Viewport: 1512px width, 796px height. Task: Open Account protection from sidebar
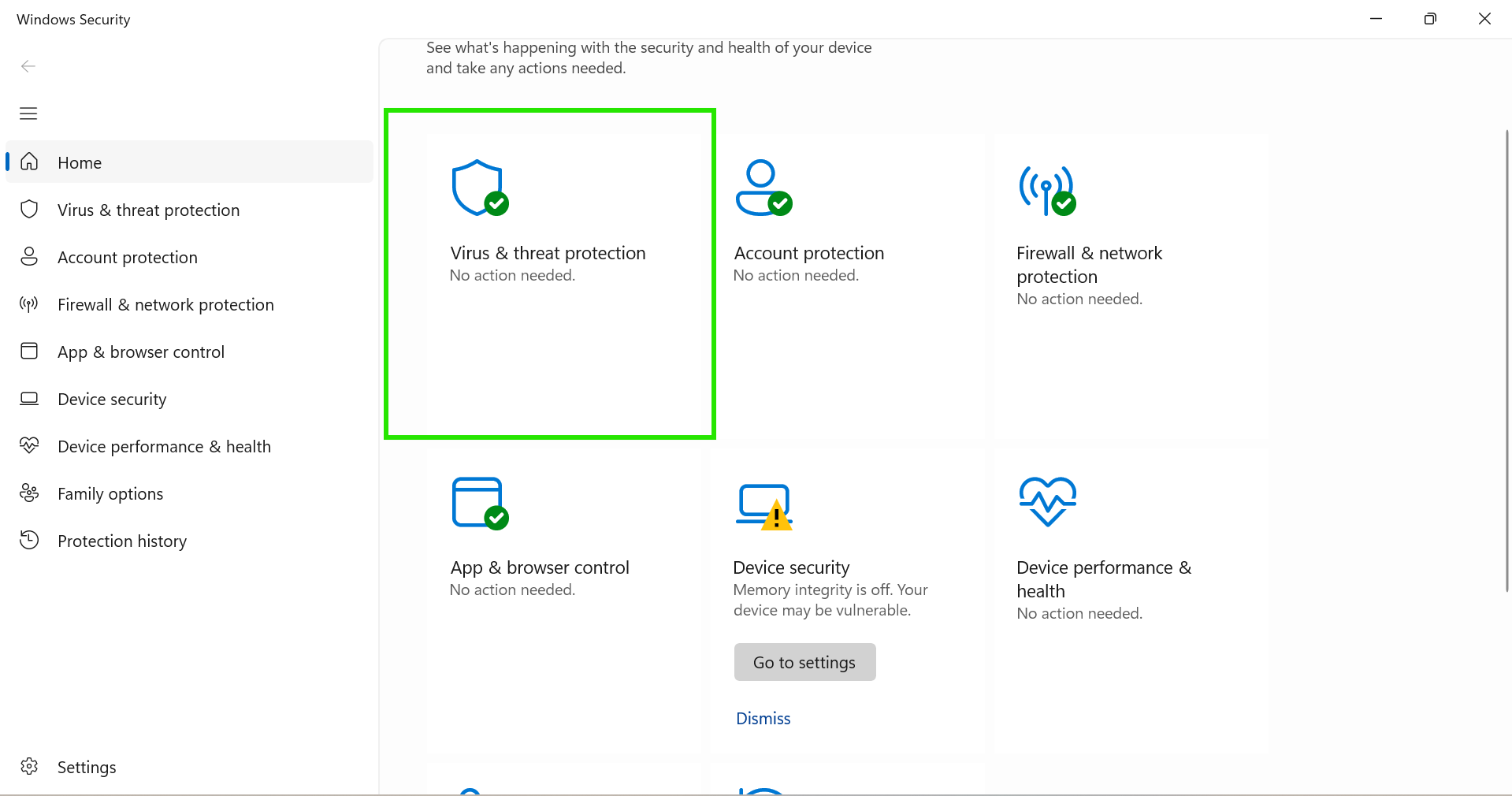tap(189, 257)
